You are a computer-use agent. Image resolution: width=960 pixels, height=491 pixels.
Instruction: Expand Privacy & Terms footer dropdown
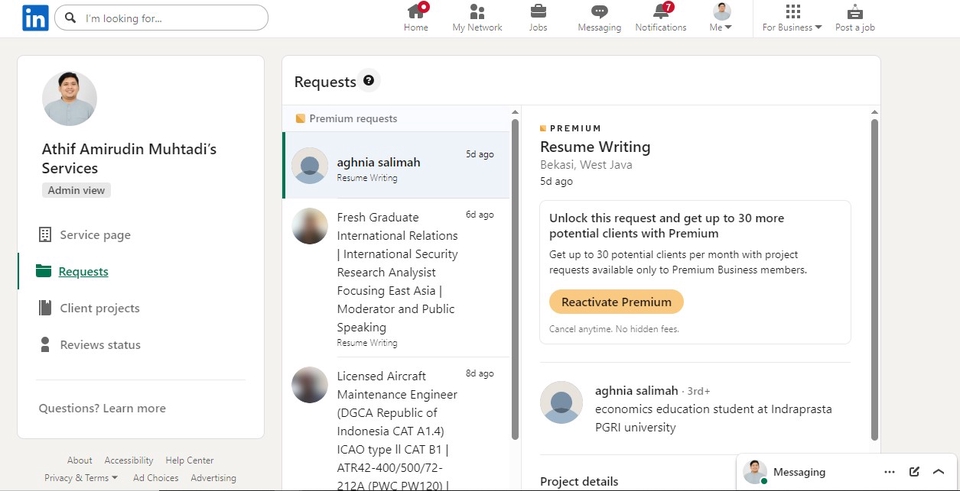[x=81, y=478]
